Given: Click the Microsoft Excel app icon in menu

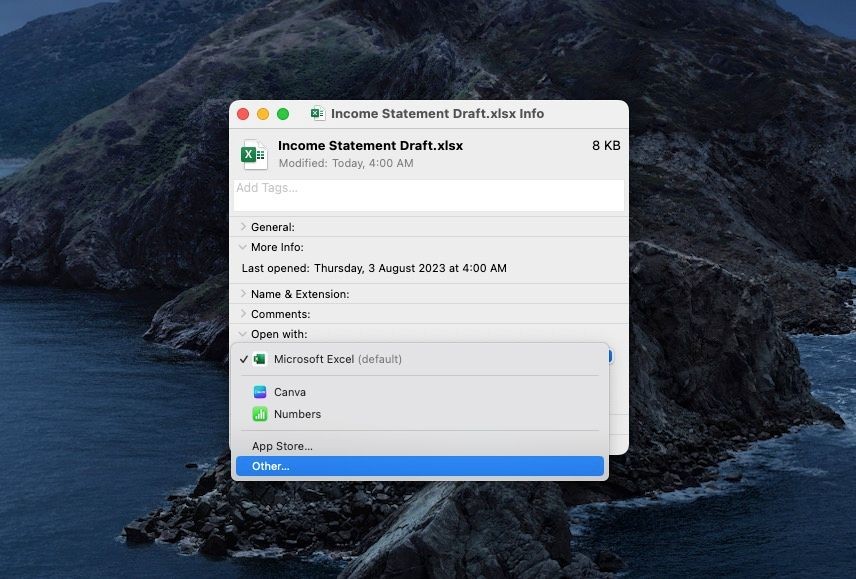Looking at the screenshot, I should pos(260,359).
